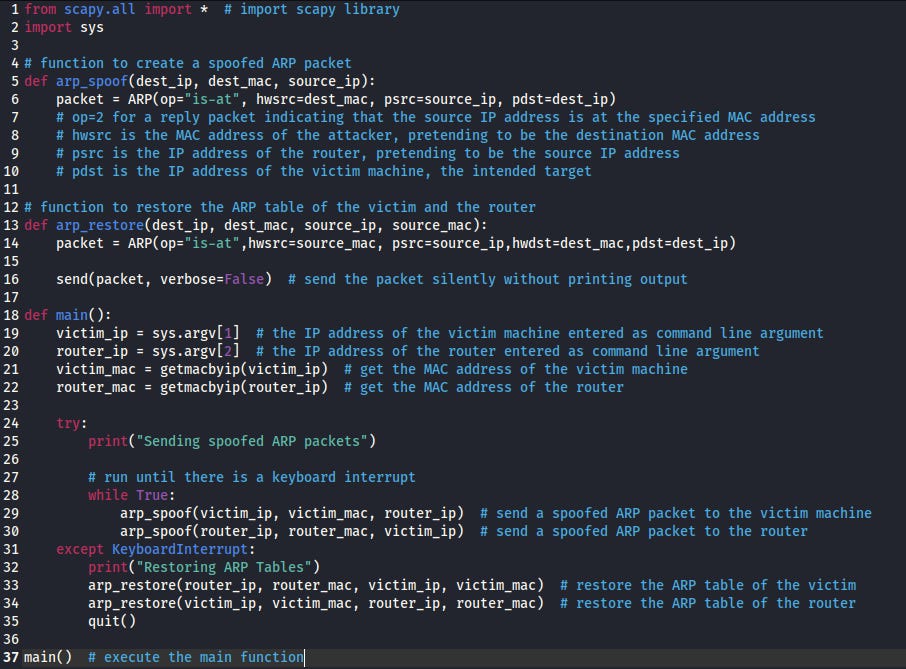Click the comment 'psrc is the IP address of the router'

[x=368, y=153]
